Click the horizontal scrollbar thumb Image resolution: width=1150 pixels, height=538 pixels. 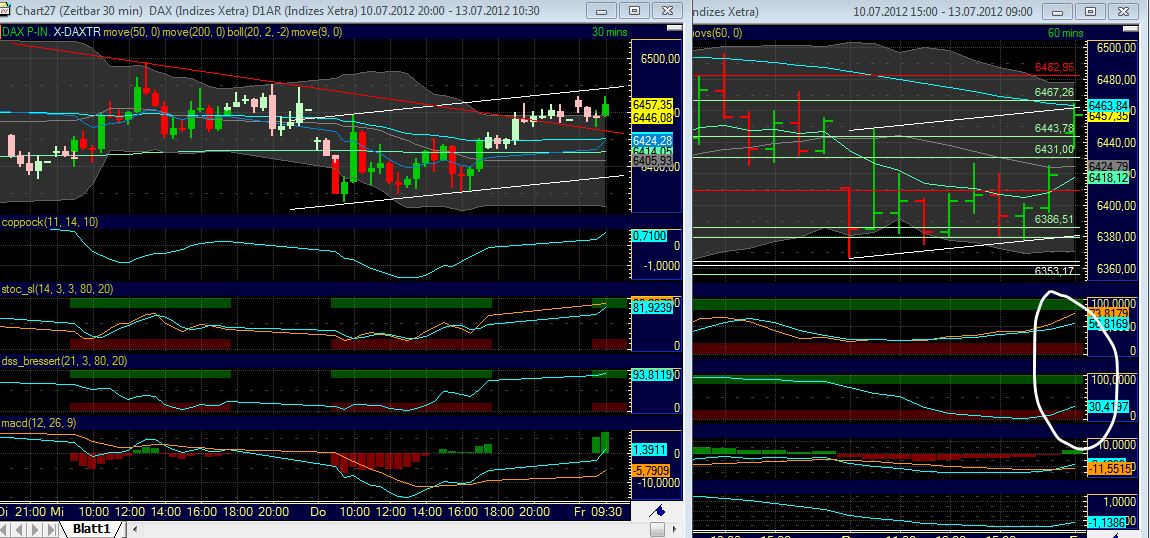pyautogui.click(x=657, y=528)
